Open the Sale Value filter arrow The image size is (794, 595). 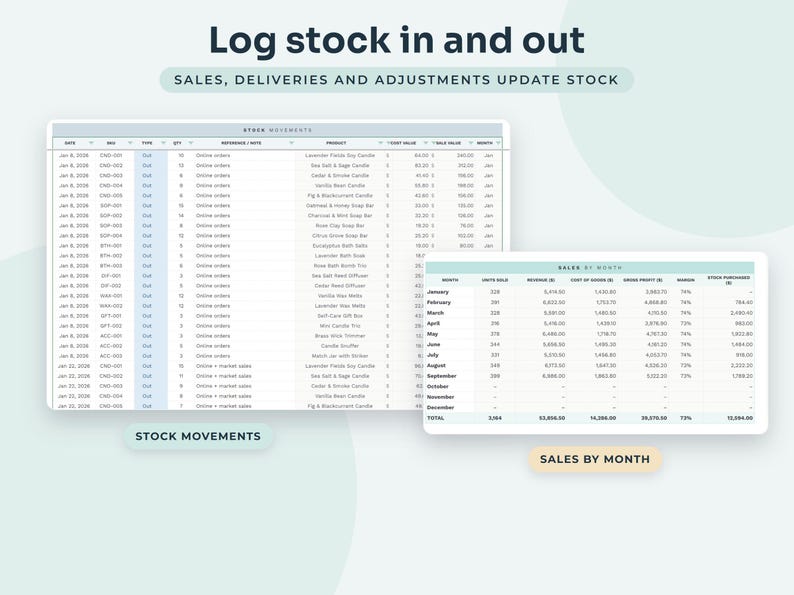click(x=470, y=143)
